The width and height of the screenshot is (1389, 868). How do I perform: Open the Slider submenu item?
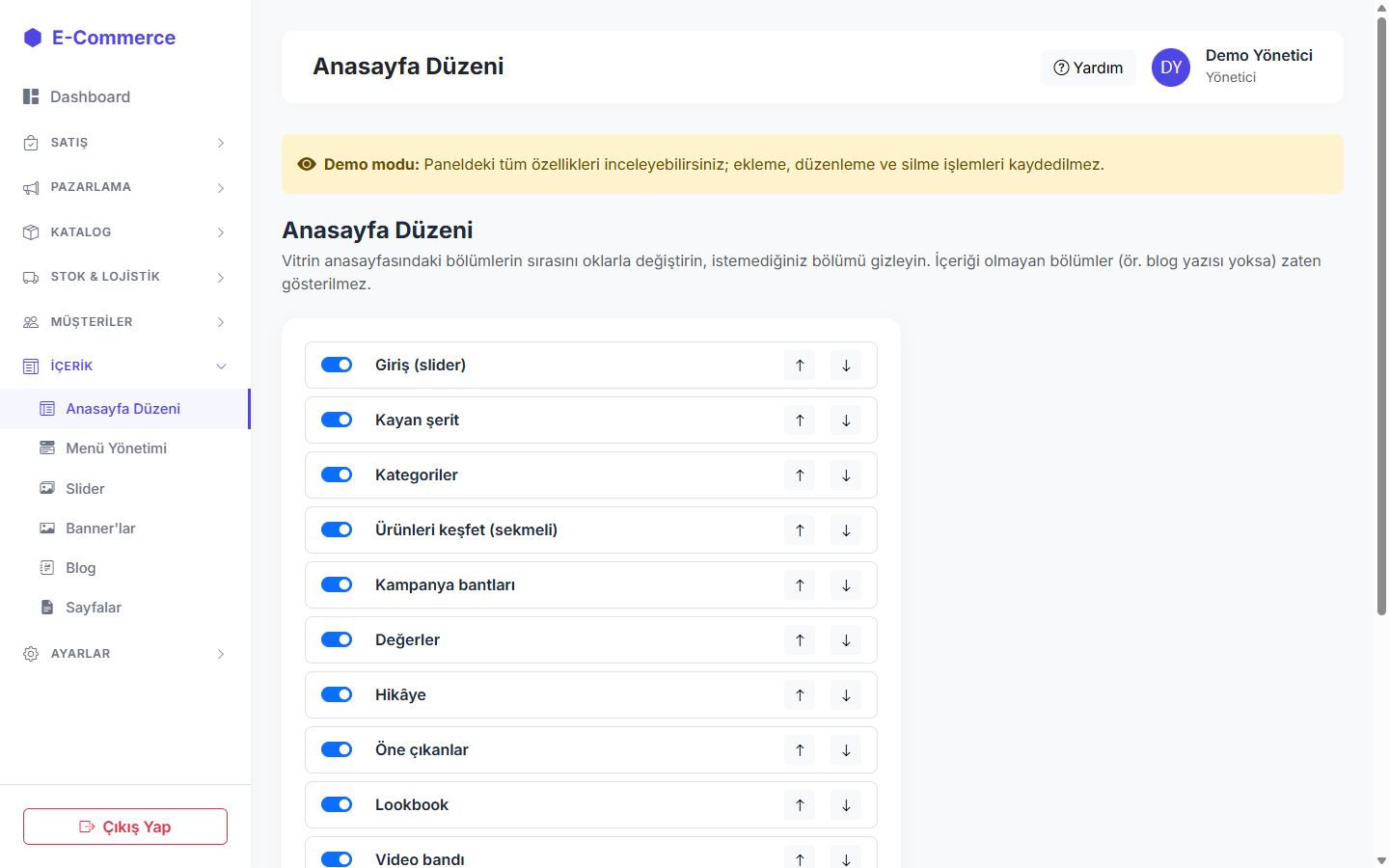coord(125,489)
